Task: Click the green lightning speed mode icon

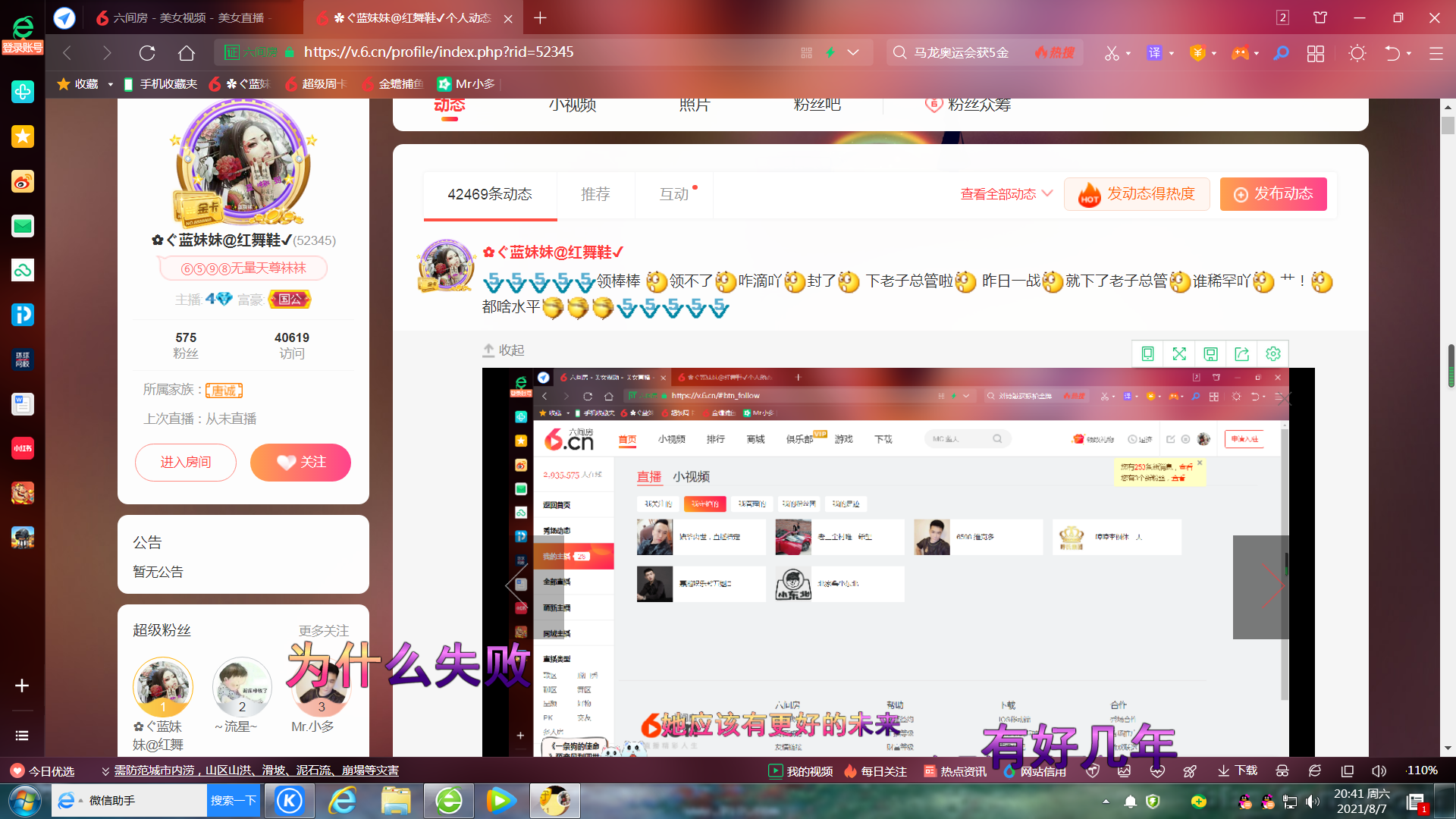Action: click(x=830, y=53)
